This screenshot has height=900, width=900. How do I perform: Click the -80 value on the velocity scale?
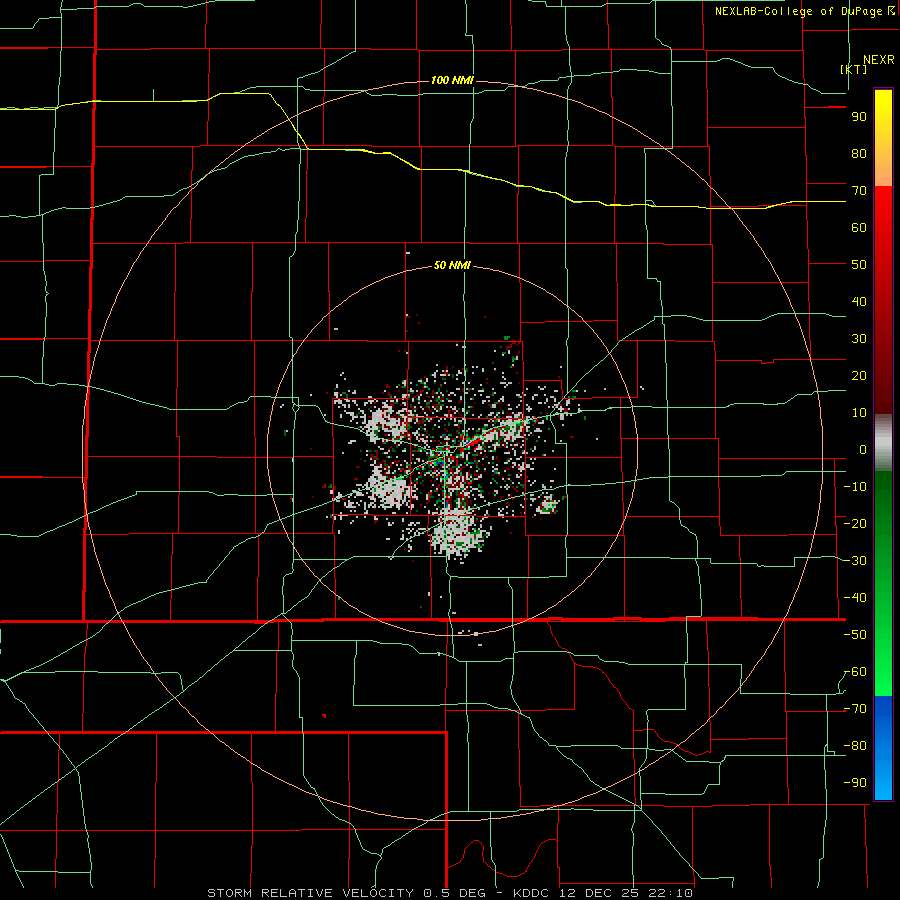855,746
